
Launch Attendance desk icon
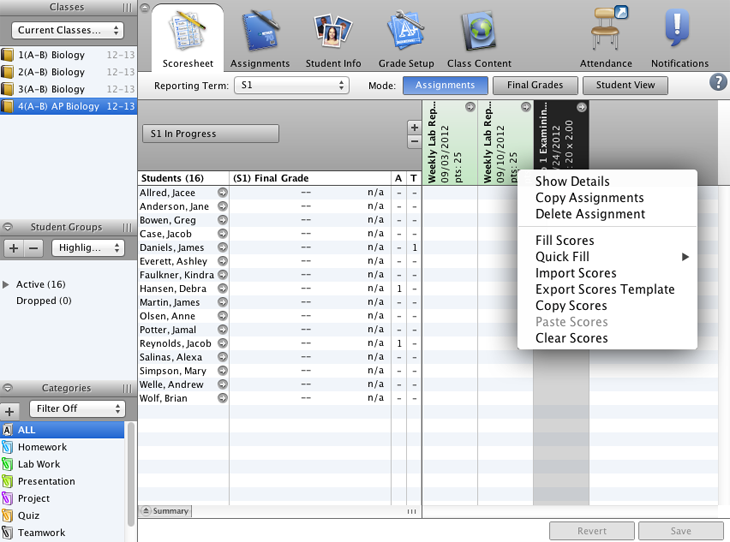click(606, 30)
